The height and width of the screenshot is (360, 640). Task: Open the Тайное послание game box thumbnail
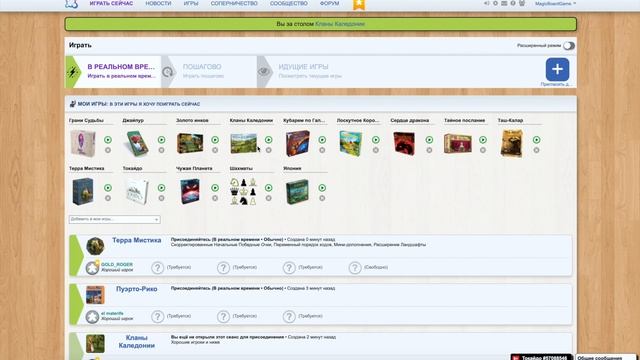[x=458, y=143]
